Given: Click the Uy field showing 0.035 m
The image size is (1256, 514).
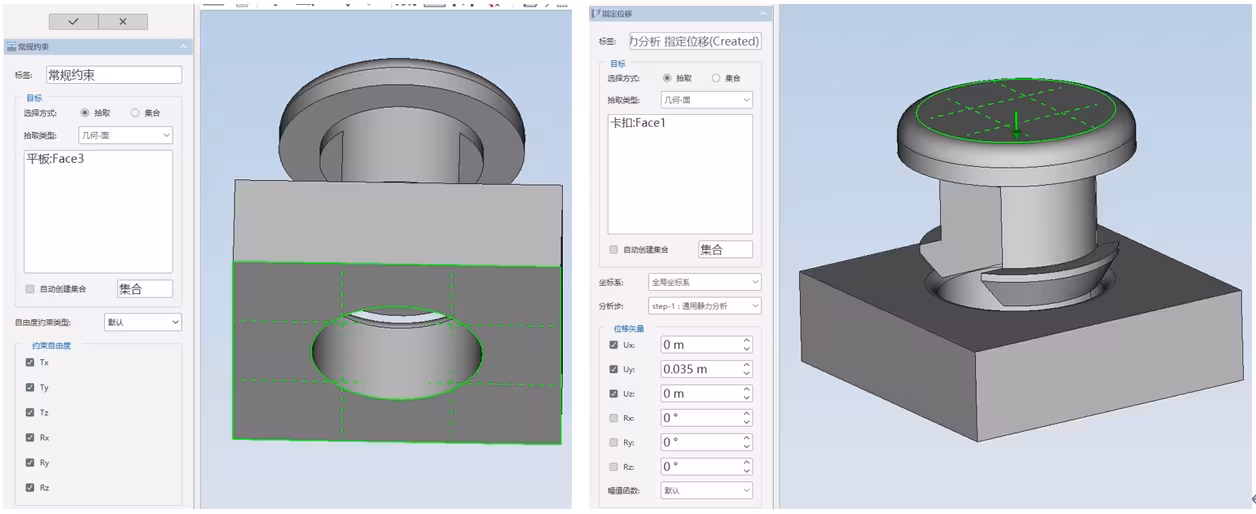Looking at the screenshot, I should (x=698, y=369).
